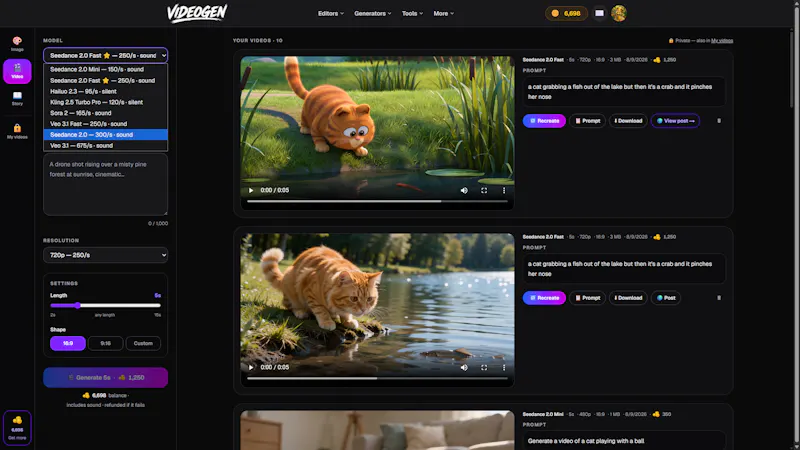The image size is (800, 450).
Task: Choose Seedance 2.0 Fast in model list
Action: coord(106,81)
